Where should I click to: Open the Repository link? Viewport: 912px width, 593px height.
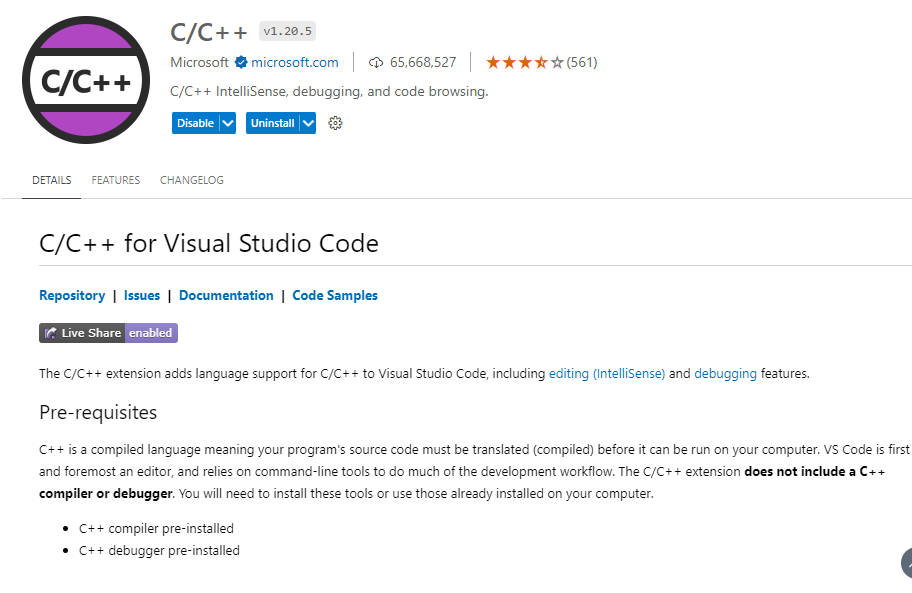[72, 295]
